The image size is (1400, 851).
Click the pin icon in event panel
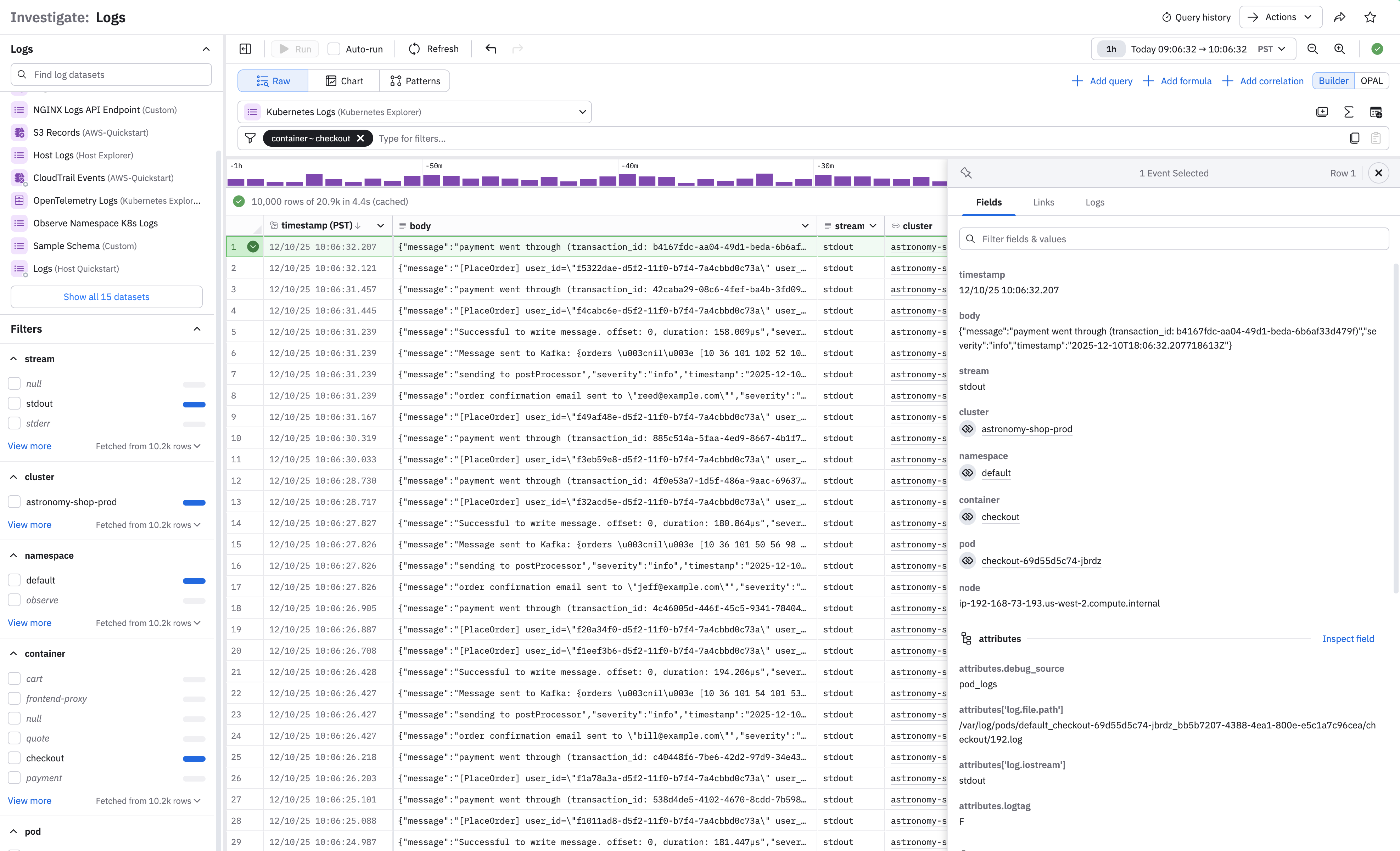click(x=966, y=173)
